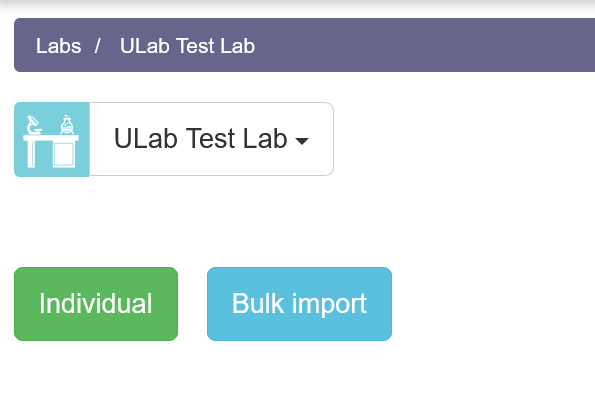Open the ULab Test Lab dropdown
595x417 pixels.
click(x=211, y=139)
